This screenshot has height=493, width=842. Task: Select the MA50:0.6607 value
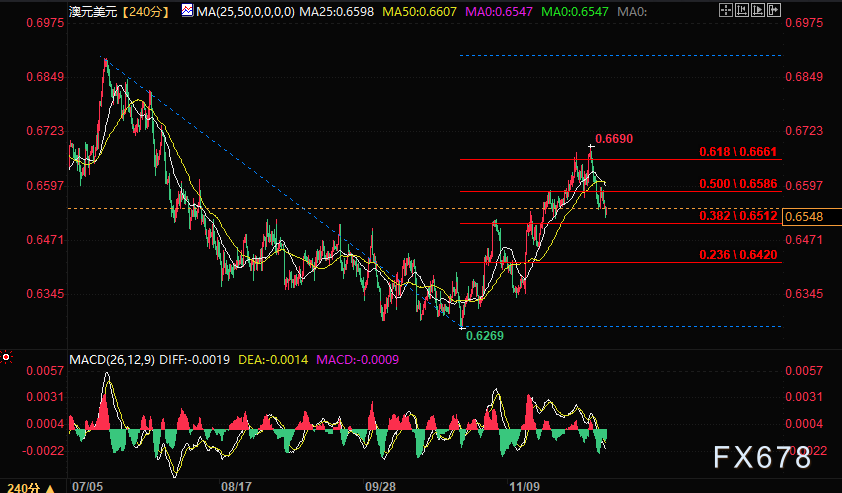point(419,11)
